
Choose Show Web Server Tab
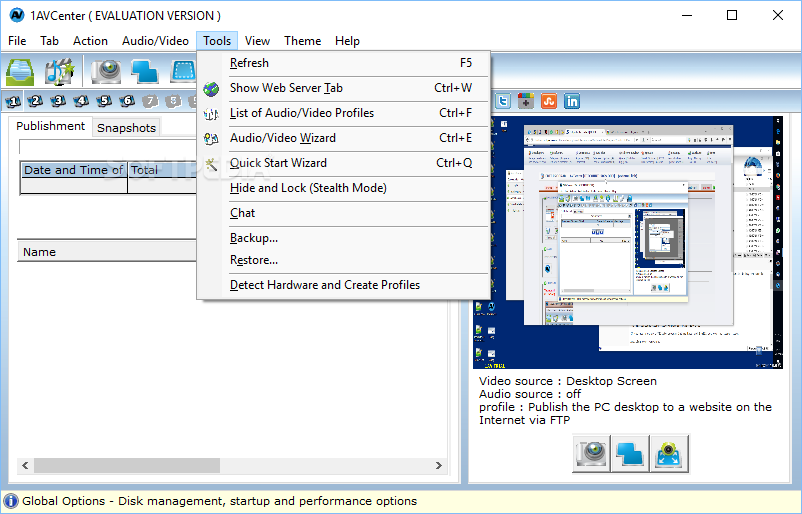(344, 88)
